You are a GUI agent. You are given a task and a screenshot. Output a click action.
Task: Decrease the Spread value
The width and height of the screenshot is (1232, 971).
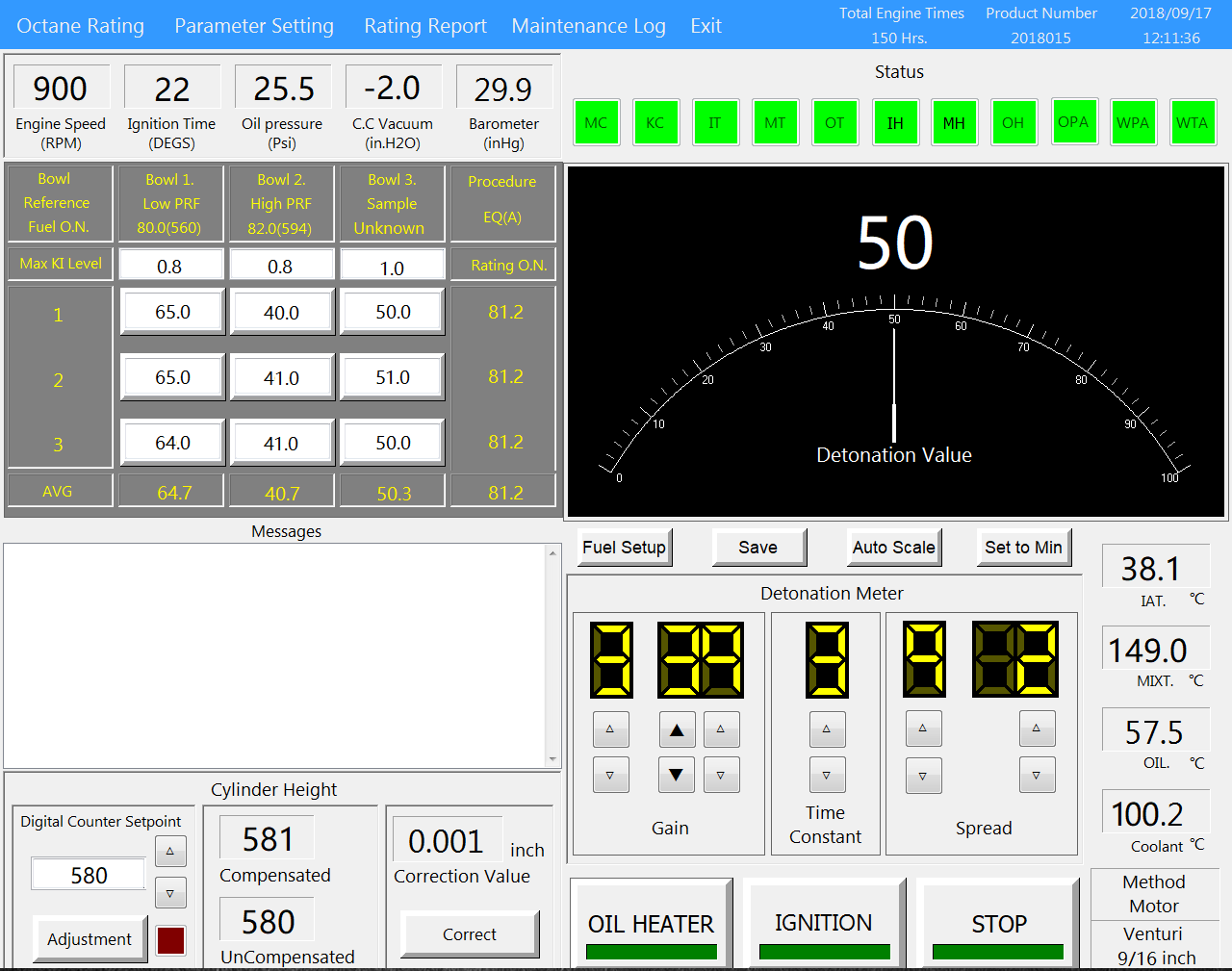(x=923, y=775)
